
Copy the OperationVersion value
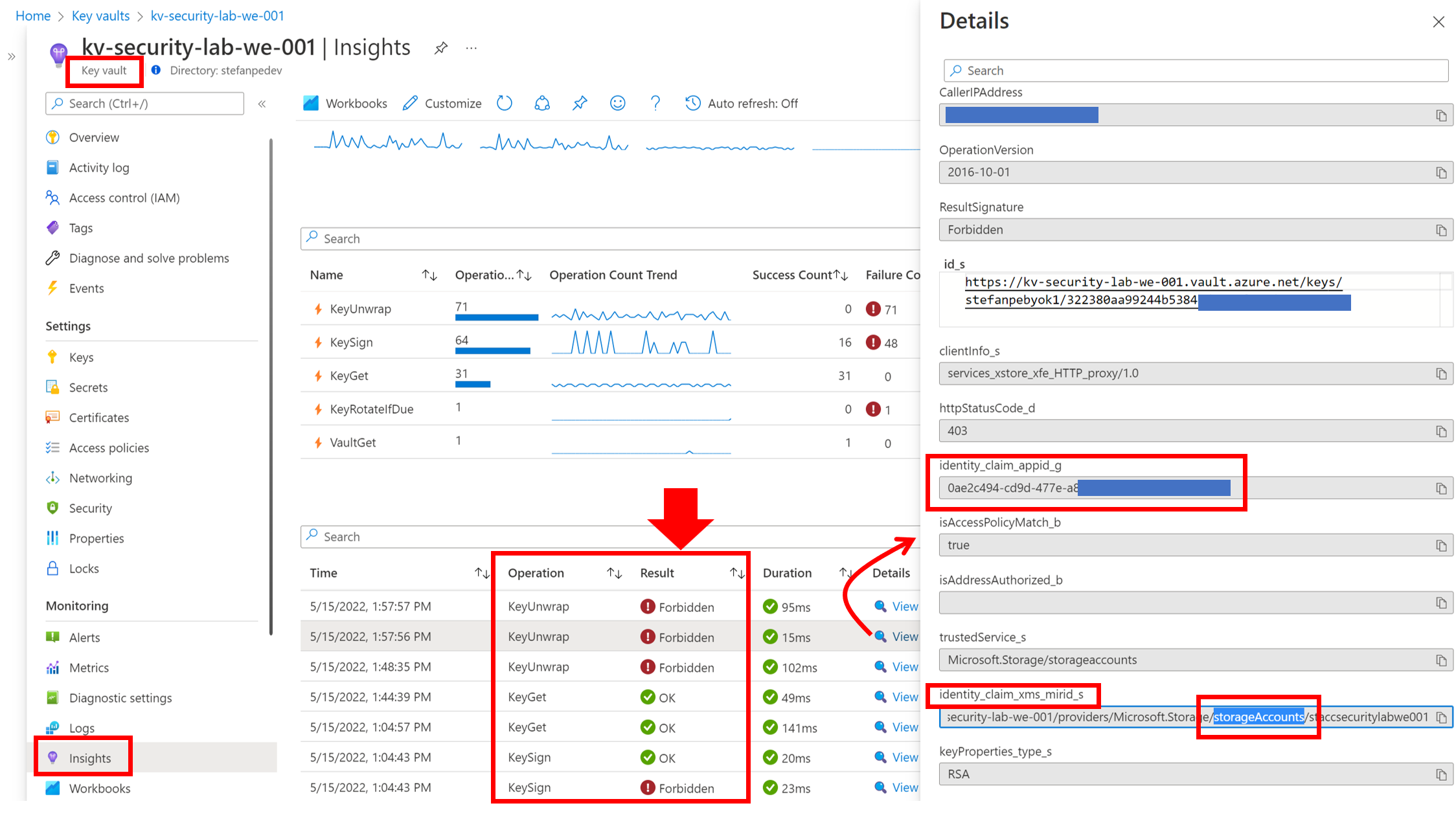tap(1440, 173)
